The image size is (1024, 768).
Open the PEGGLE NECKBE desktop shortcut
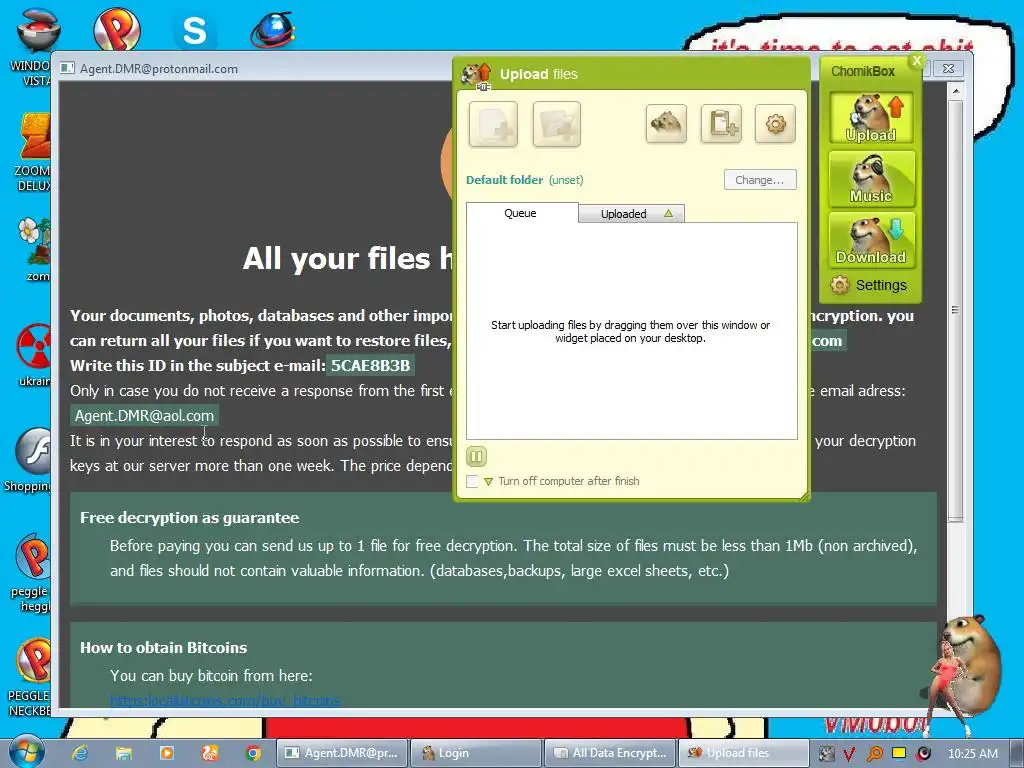click(x=29, y=677)
